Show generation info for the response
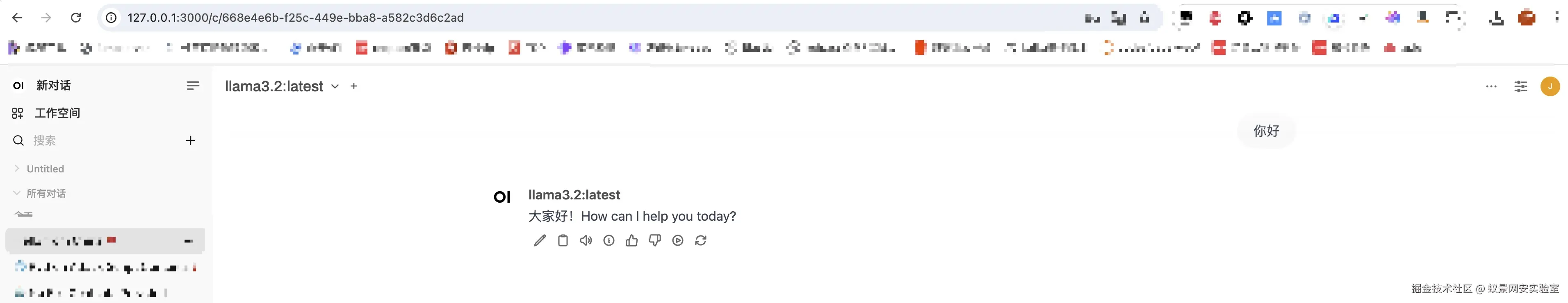Viewport: 1568px width, 303px height. (609, 241)
